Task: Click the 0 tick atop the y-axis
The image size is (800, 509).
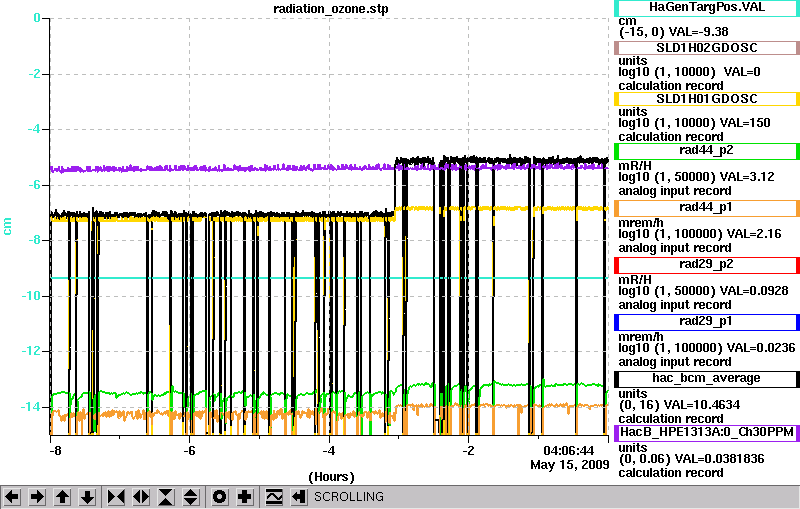Action: point(37,18)
